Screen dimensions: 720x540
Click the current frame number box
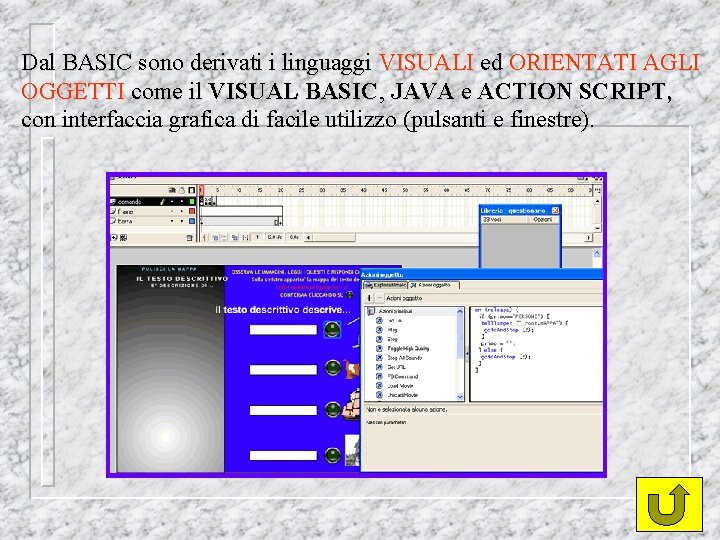258,237
